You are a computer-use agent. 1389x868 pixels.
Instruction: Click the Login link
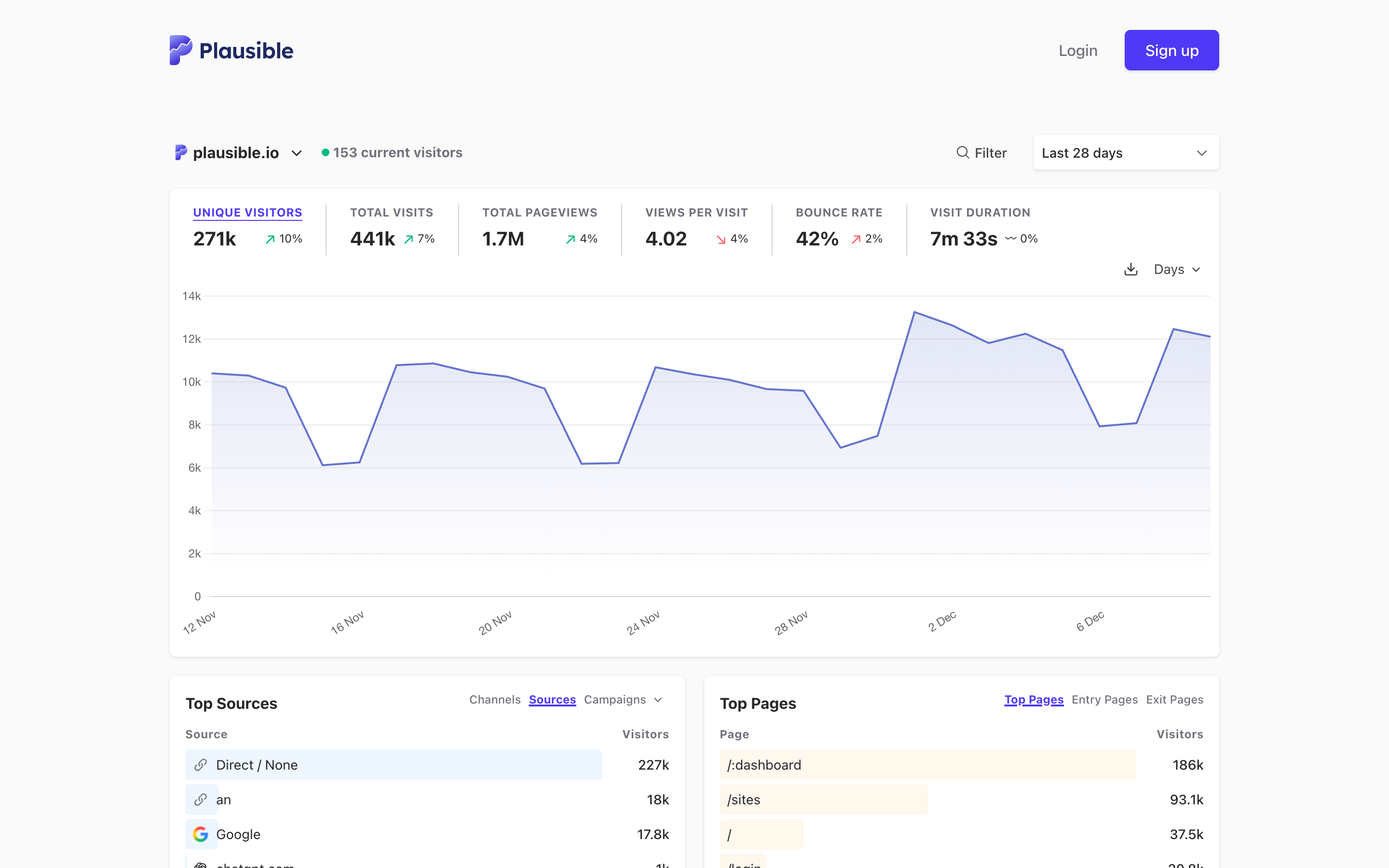pos(1077,51)
